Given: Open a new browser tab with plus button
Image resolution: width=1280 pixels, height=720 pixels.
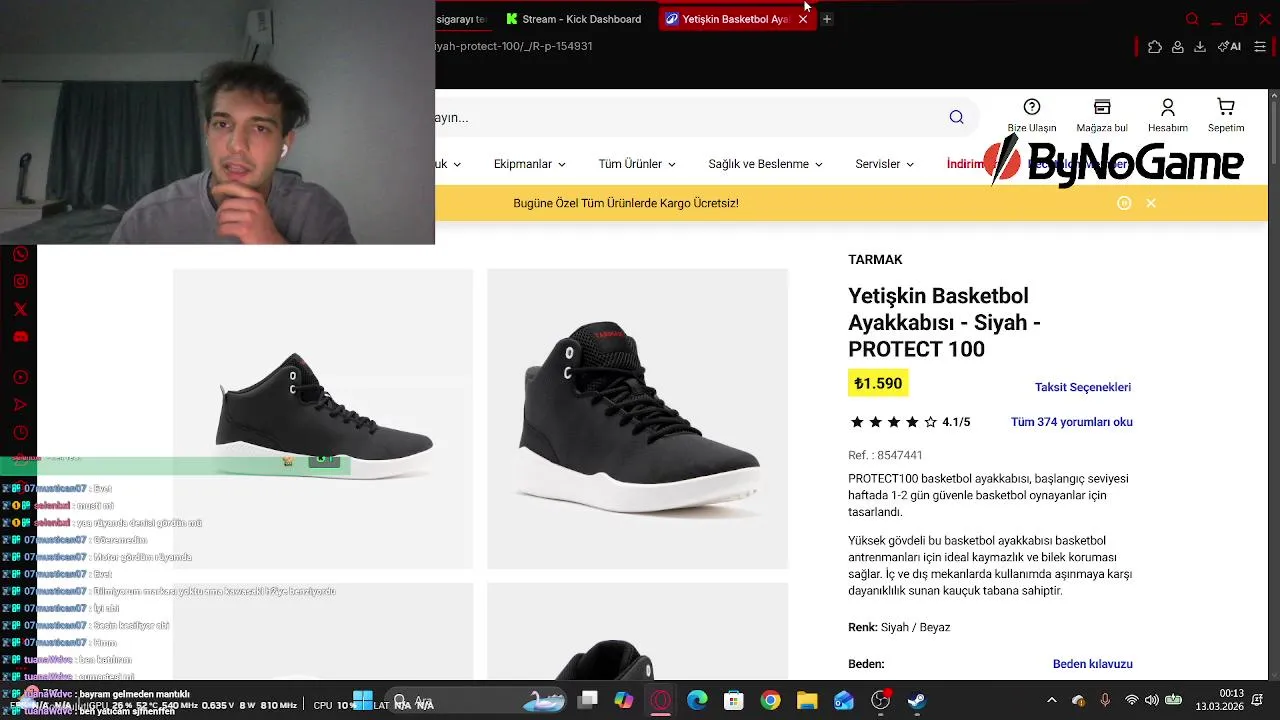Looking at the screenshot, I should click(827, 19).
